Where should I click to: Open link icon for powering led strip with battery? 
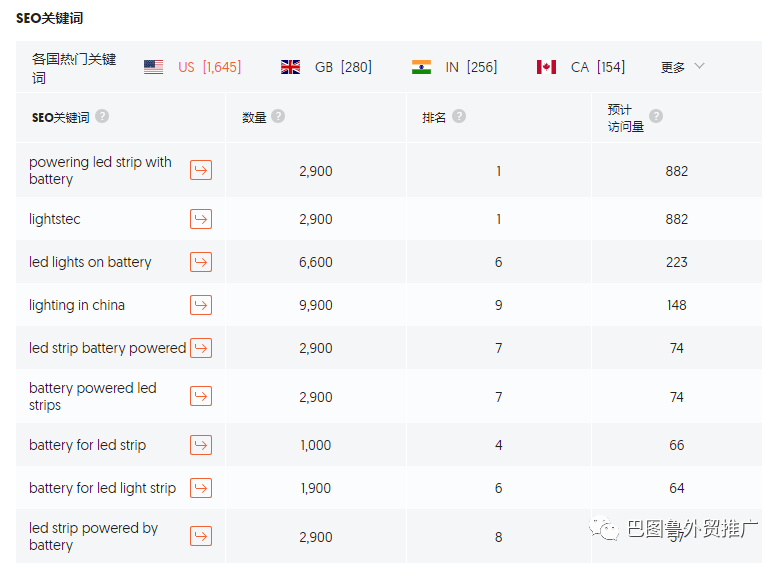(201, 170)
